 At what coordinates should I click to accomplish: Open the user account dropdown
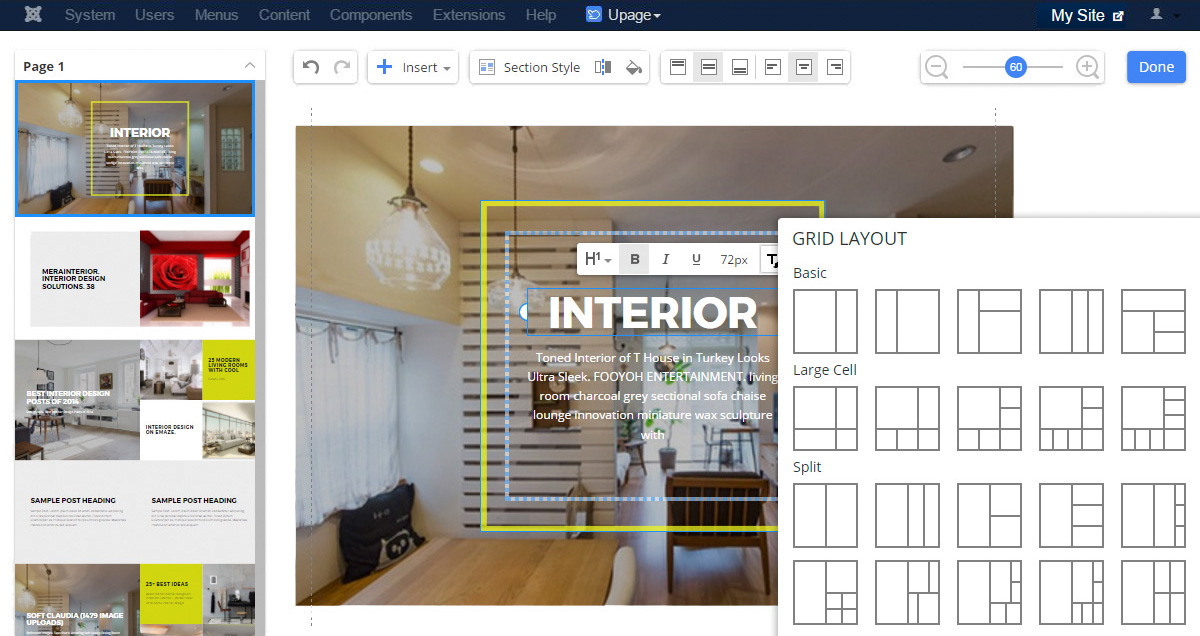click(x=1165, y=15)
